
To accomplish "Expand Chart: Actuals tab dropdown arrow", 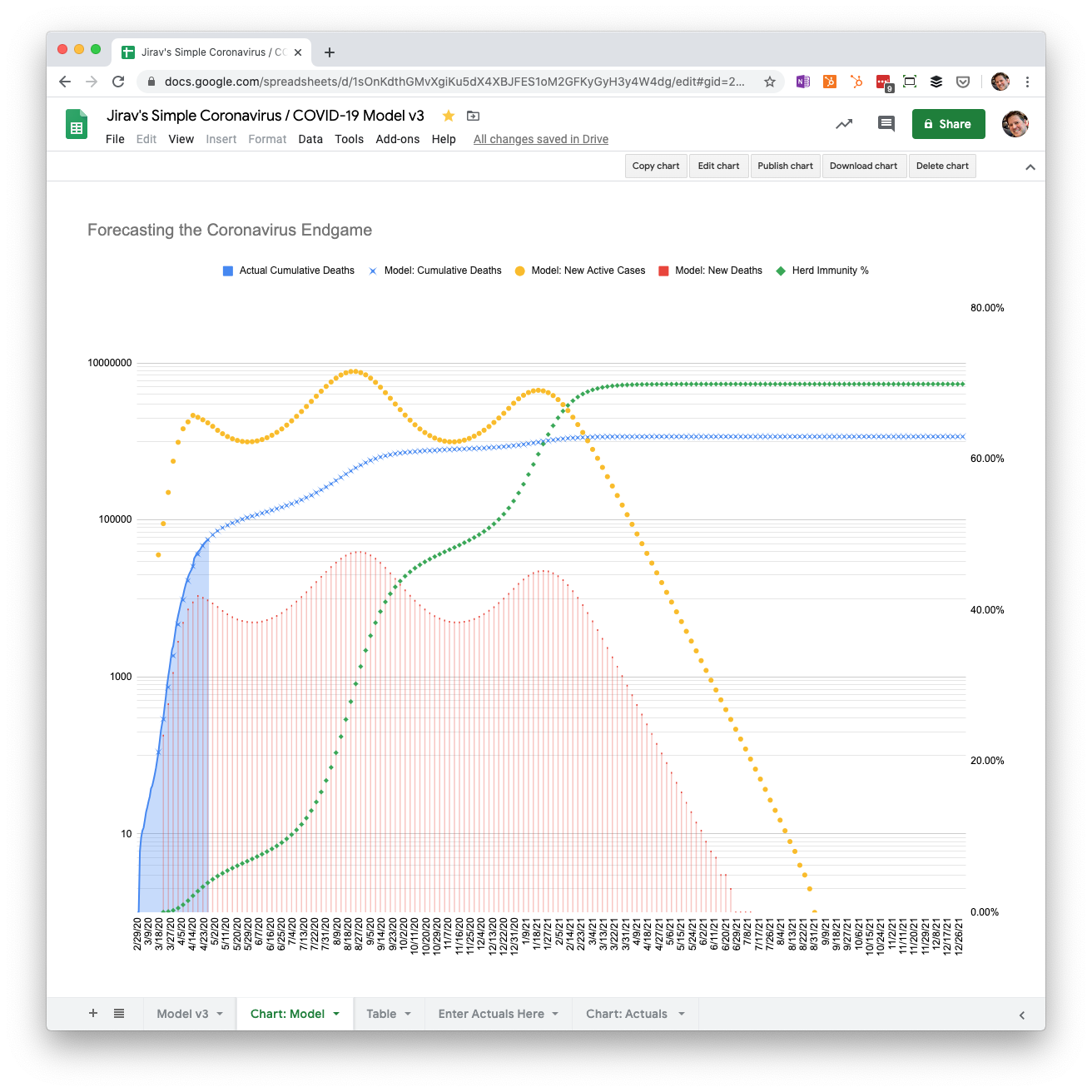I will click(682, 1014).
